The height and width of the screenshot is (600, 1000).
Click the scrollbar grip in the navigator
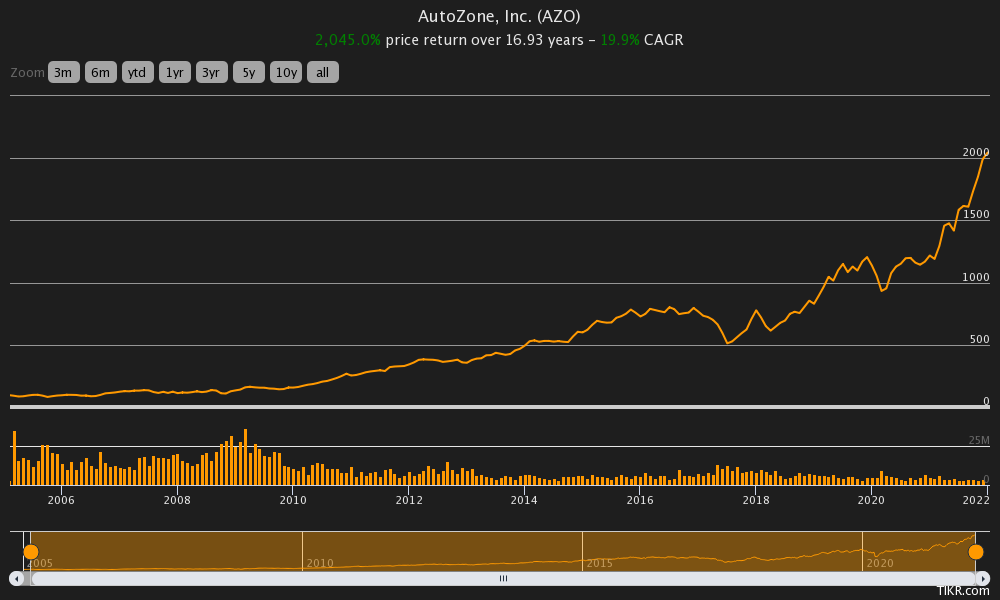[503, 578]
